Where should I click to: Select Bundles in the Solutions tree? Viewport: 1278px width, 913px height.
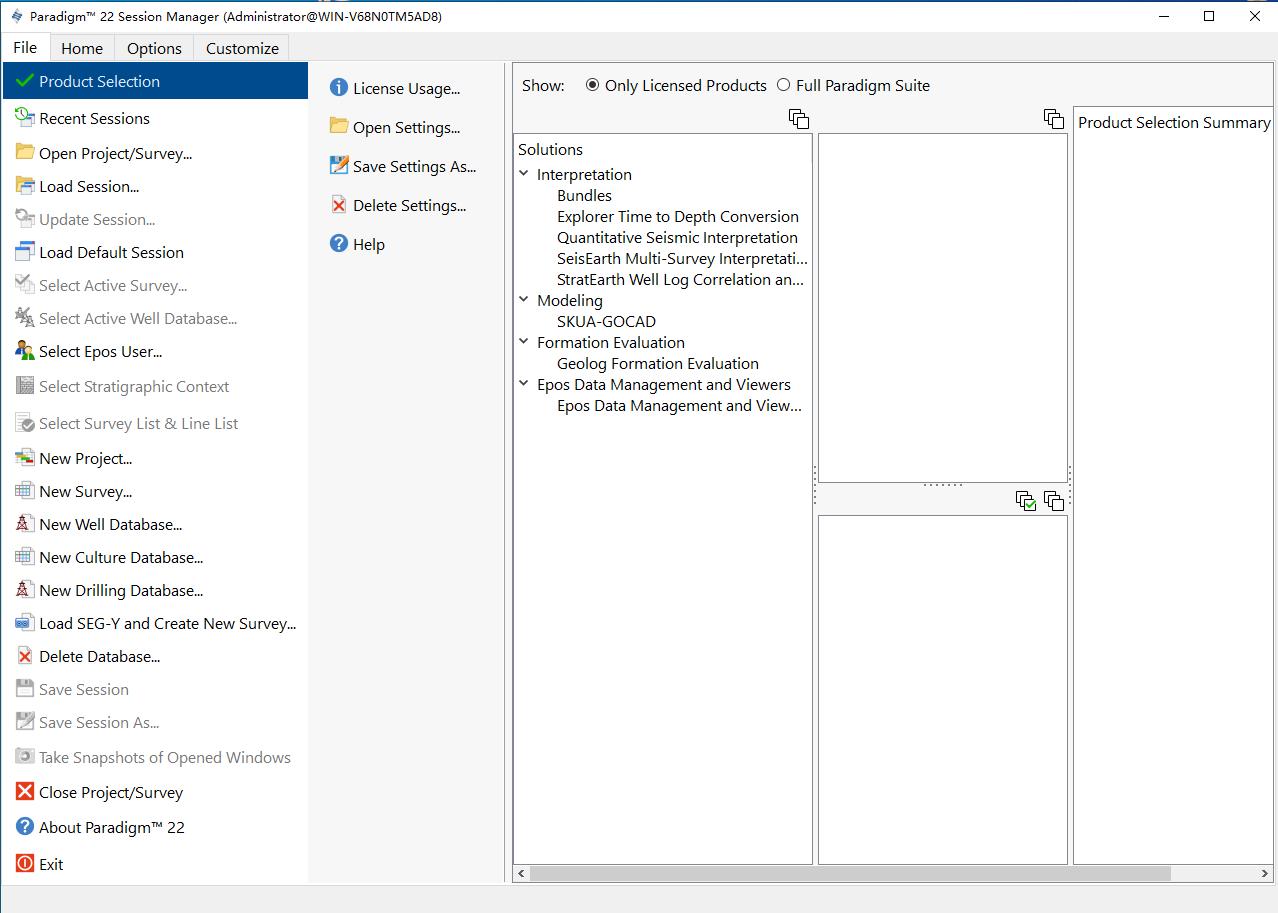(584, 195)
